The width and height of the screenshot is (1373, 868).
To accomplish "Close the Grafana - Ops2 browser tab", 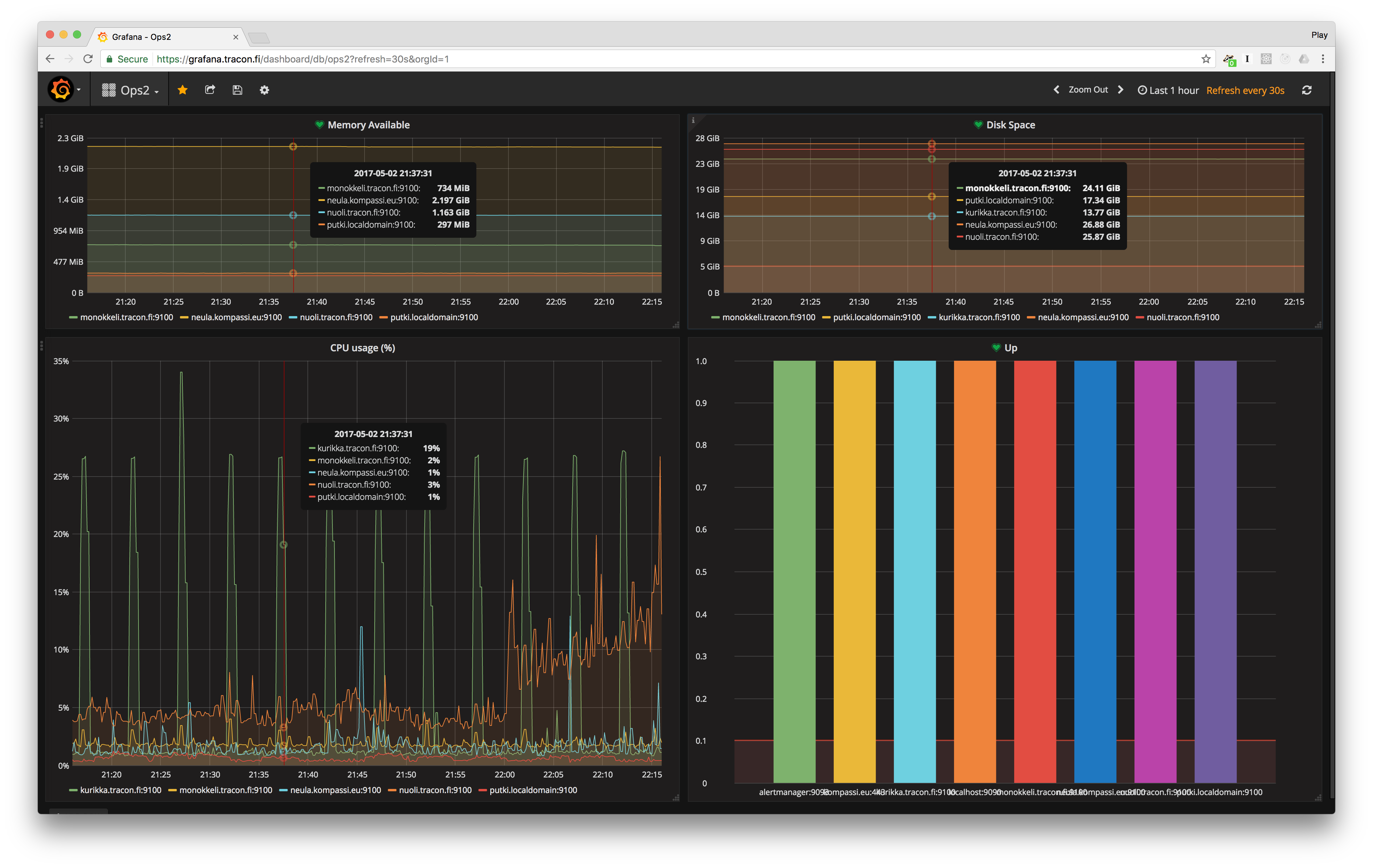I will (235, 37).
